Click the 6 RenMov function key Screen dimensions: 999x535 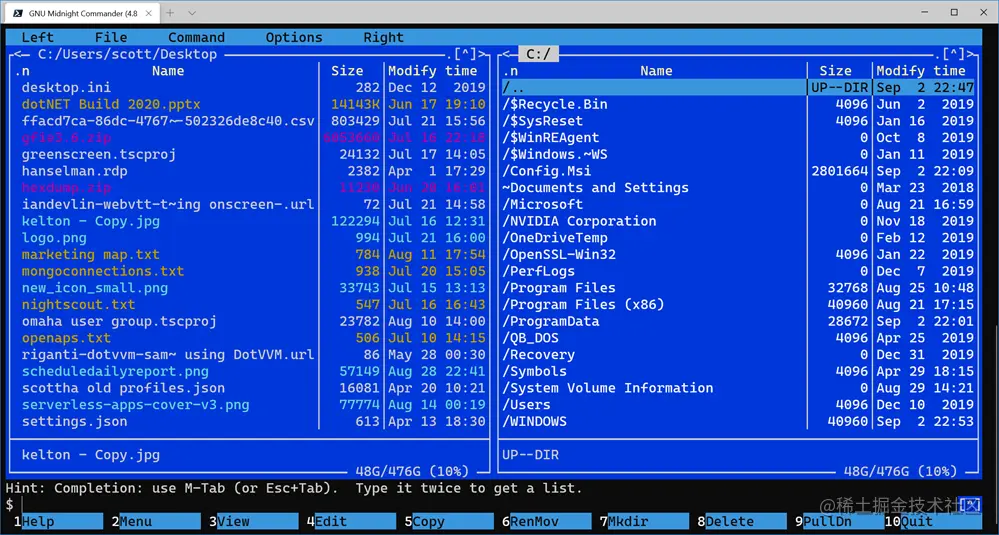546,522
